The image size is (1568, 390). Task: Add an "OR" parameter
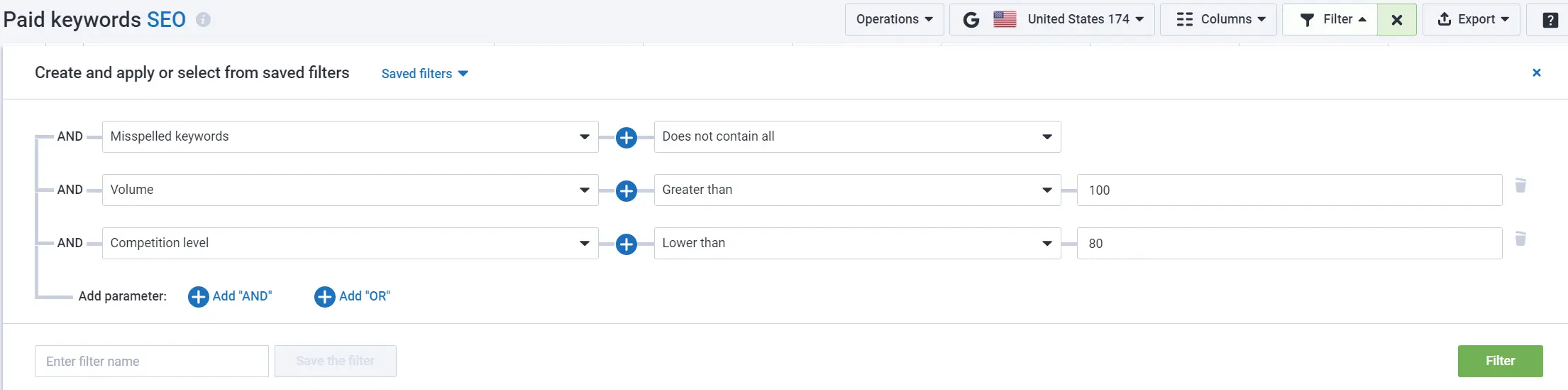click(x=352, y=296)
